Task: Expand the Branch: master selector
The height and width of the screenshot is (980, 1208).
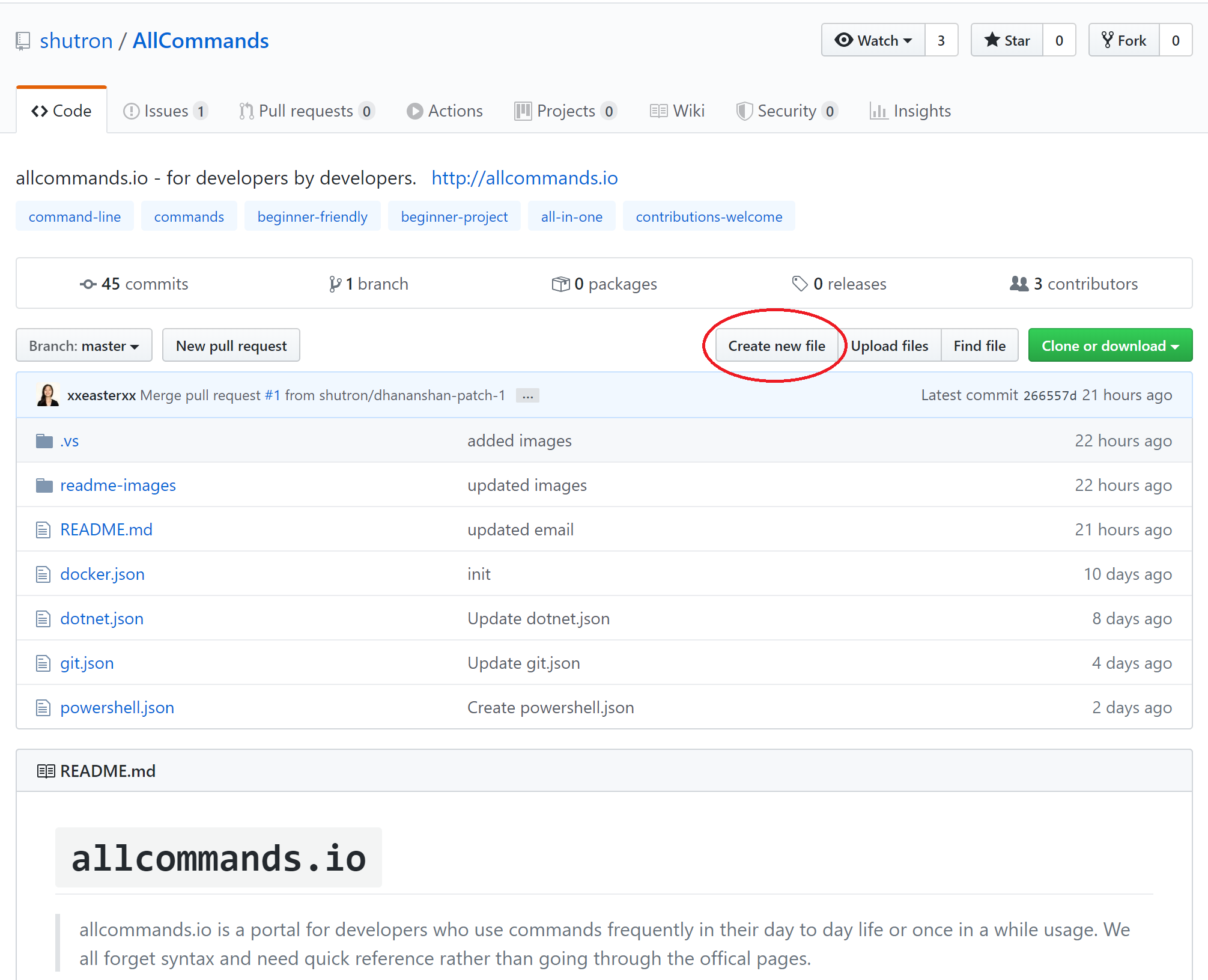Action: [x=84, y=345]
